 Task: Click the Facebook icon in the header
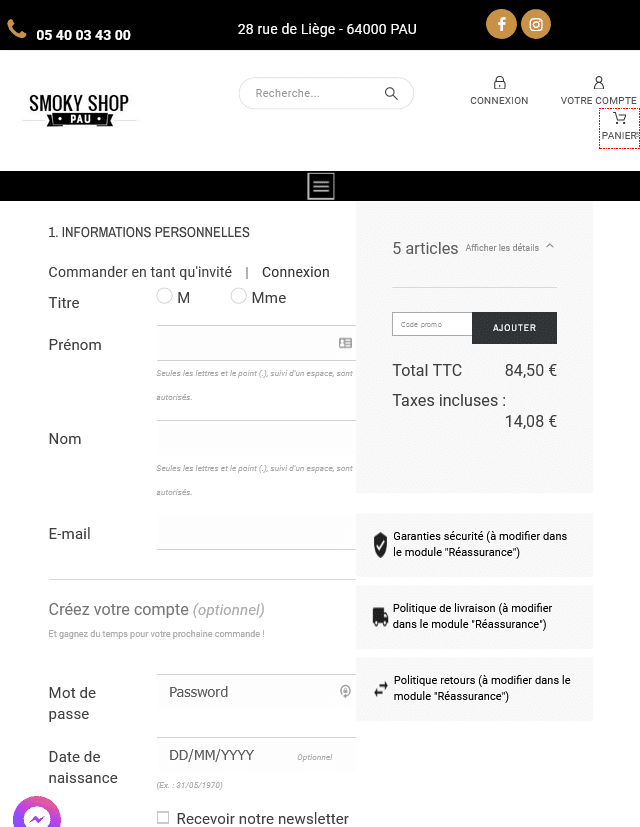[x=501, y=24]
